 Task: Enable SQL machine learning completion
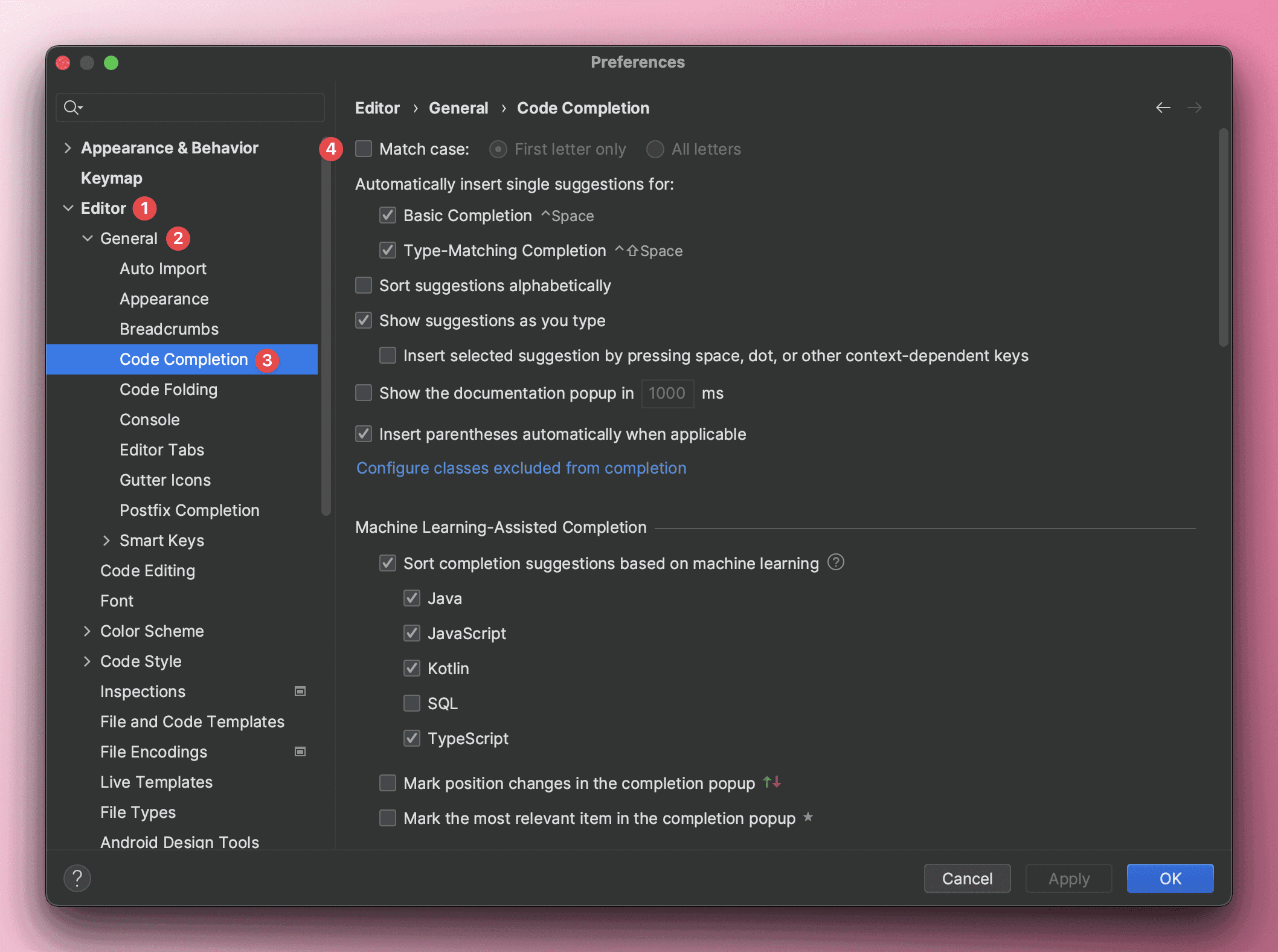(412, 703)
